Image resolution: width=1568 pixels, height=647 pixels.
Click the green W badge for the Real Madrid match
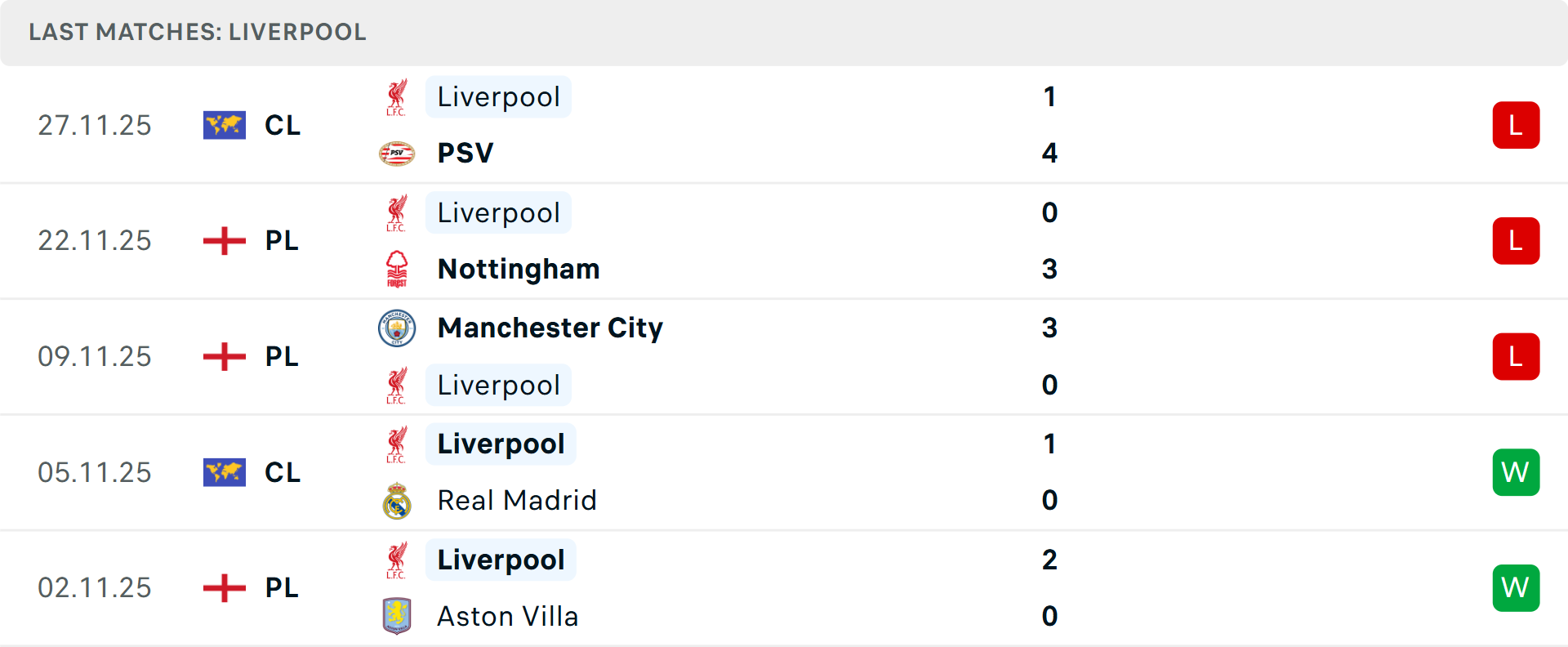[x=1516, y=472]
